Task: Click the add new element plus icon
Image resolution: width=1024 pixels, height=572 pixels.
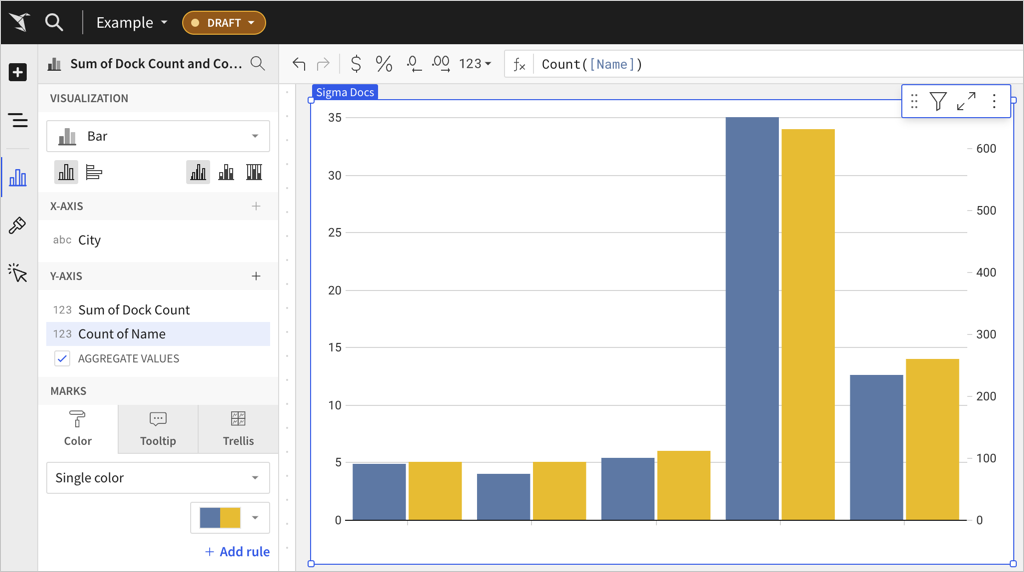Action: [18, 72]
